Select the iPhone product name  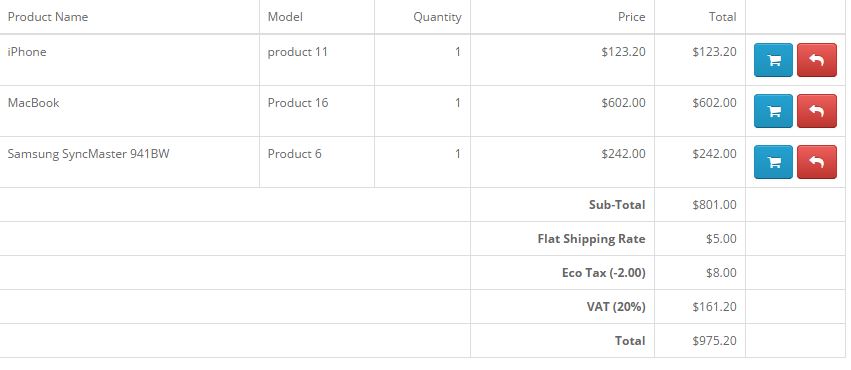[27, 52]
